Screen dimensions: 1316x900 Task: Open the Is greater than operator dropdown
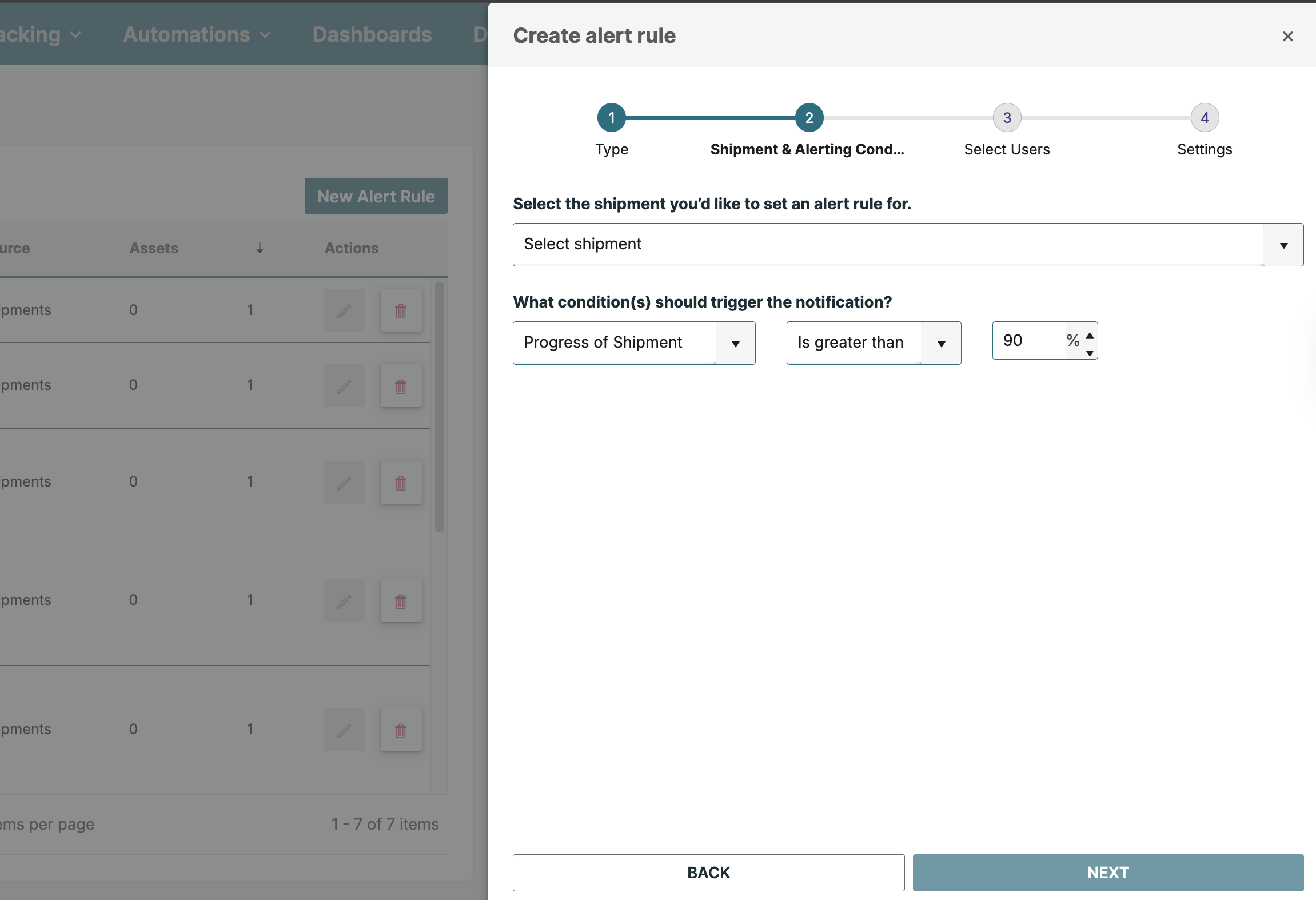click(873, 343)
